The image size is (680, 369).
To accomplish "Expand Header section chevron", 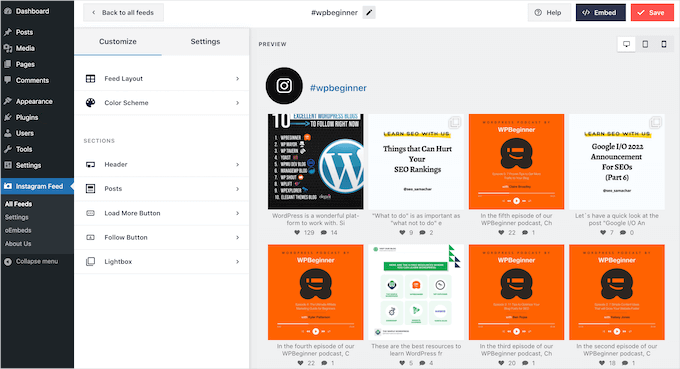I will point(237,165).
